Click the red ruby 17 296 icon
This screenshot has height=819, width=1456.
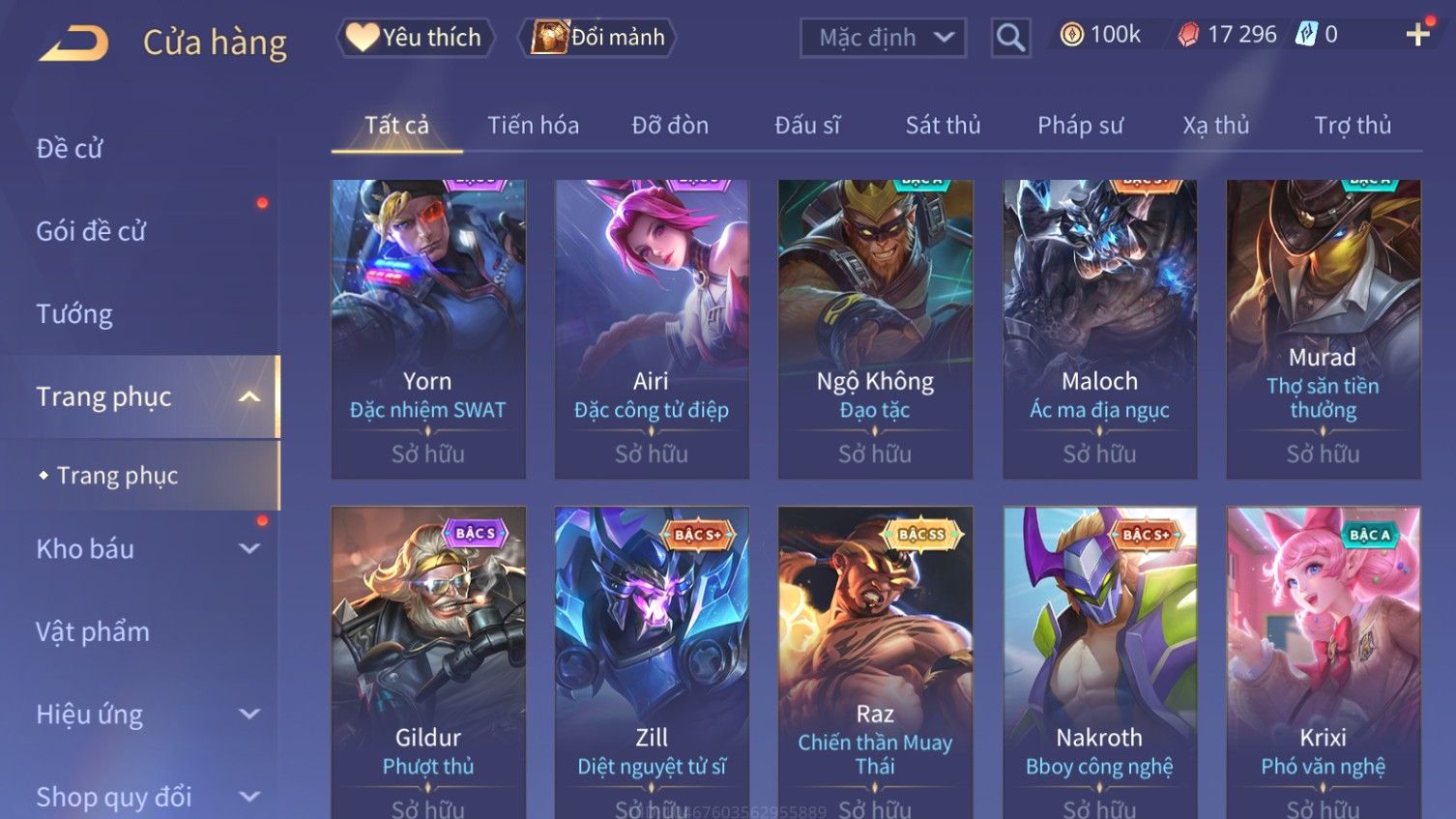tap(1188, 35)
